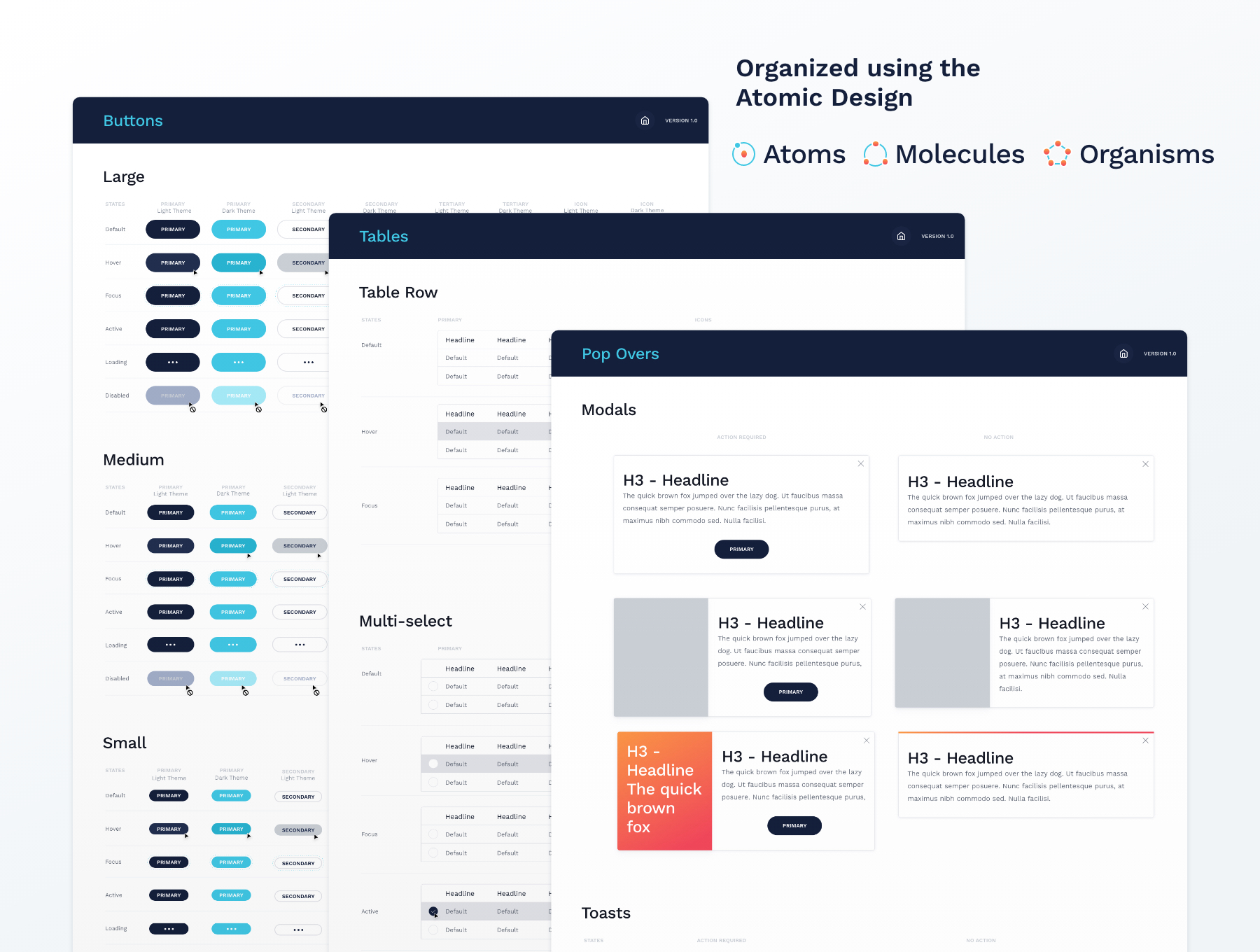Screen dimensions: 1260x952
Task: Click the Atoms icon
Action: click(743, 154)
